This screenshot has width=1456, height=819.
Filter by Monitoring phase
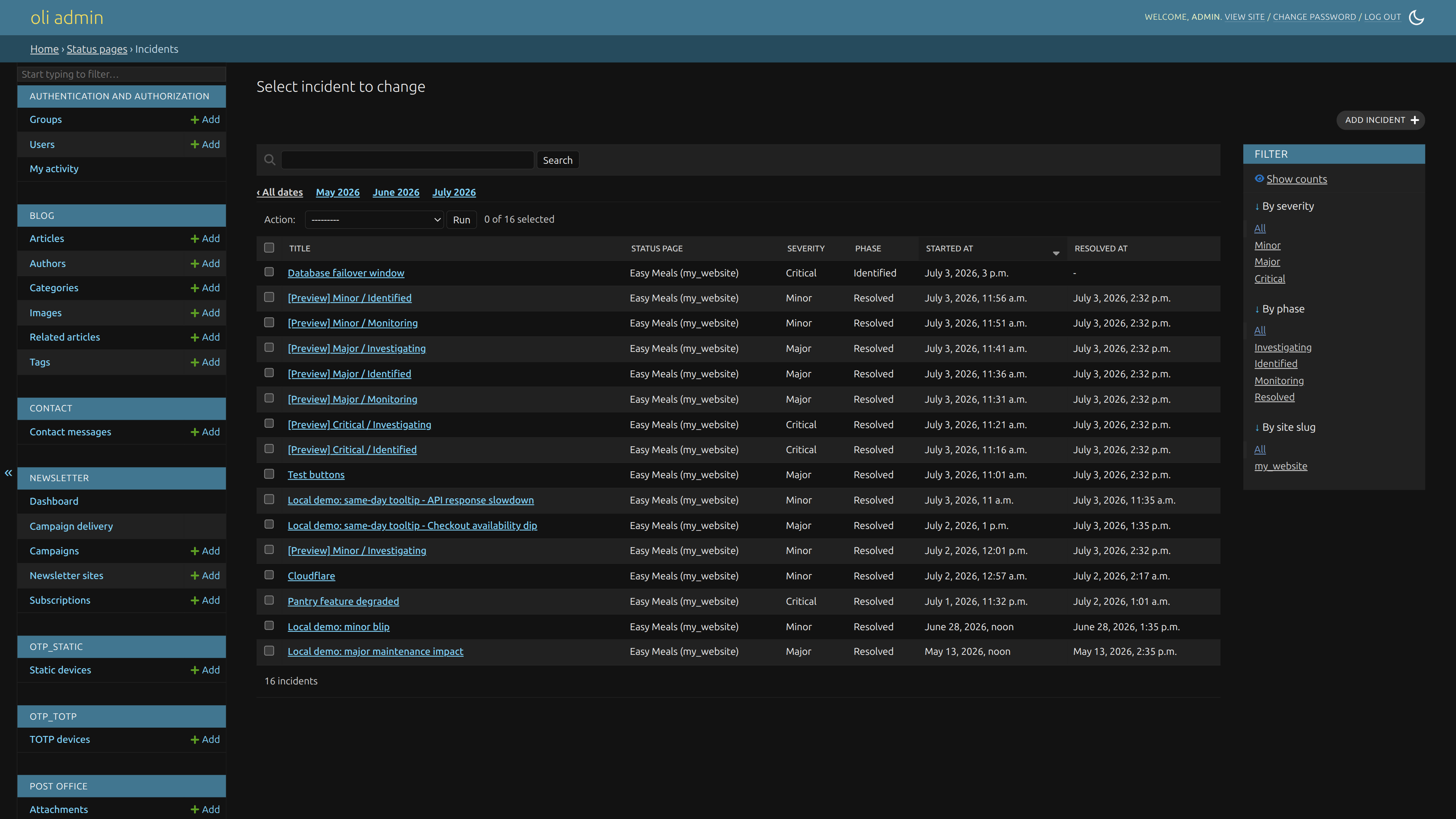(x=1279, y=380)
